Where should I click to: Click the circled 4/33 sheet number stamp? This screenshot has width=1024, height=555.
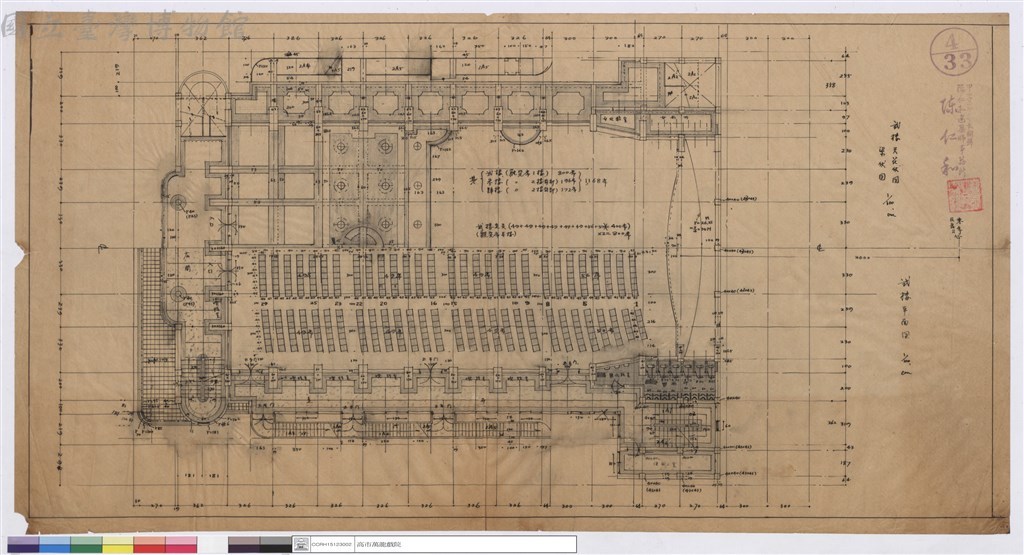coord(954,51)
